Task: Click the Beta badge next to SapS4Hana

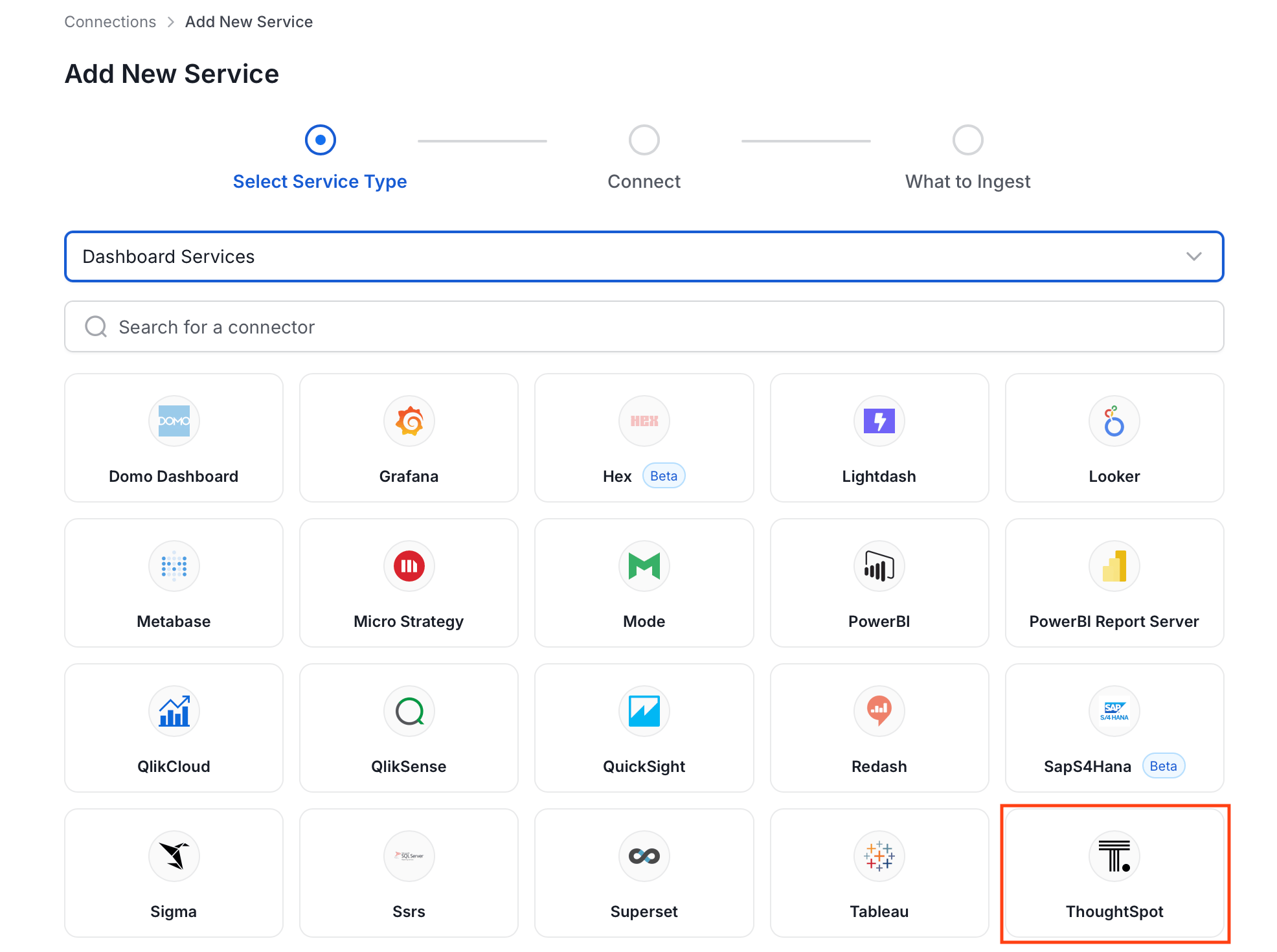Action: (x=1163, y=766)
